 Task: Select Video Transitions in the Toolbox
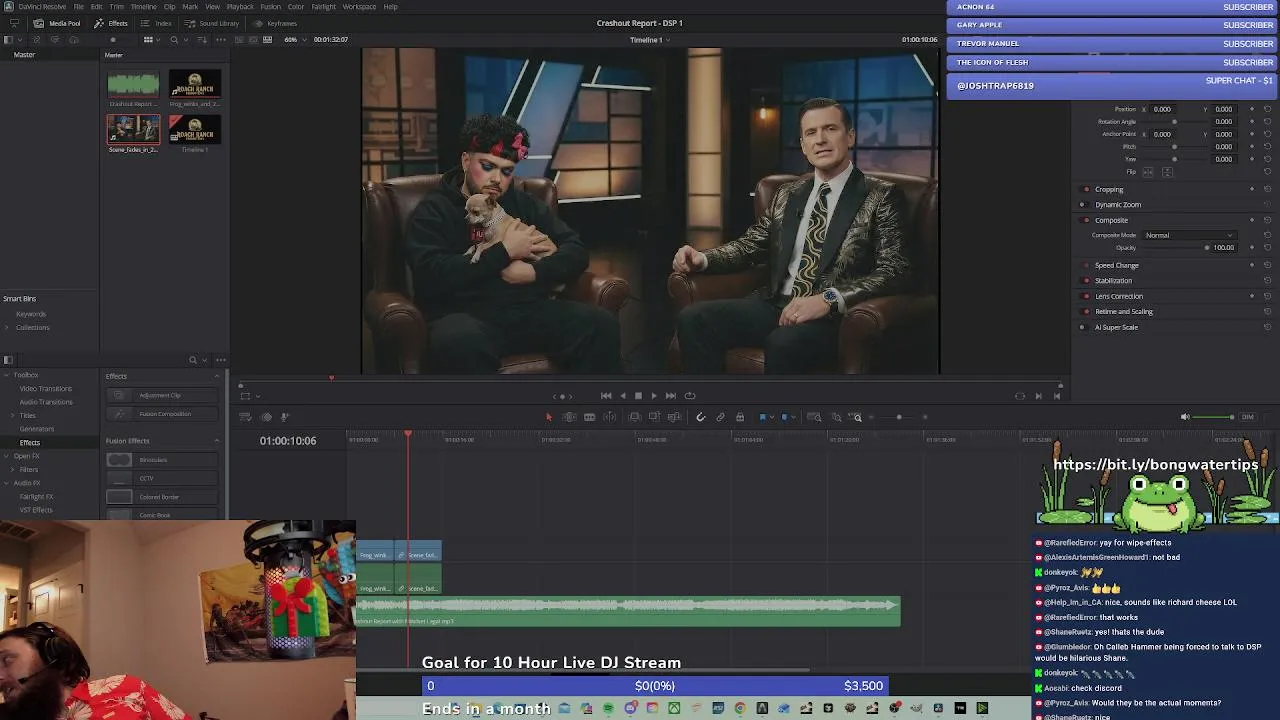pos(45,389)
